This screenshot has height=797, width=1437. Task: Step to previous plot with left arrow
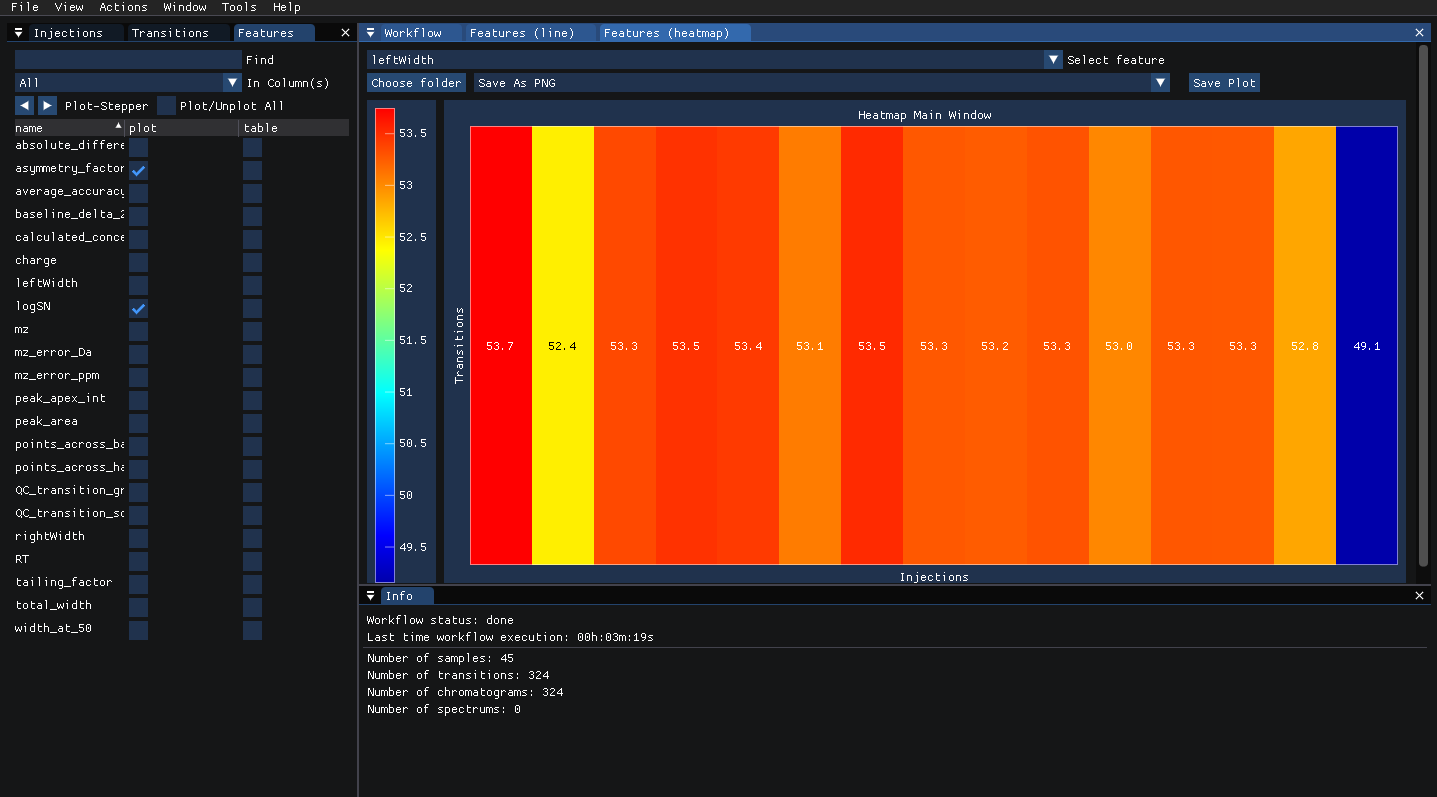tap(24, 105)
